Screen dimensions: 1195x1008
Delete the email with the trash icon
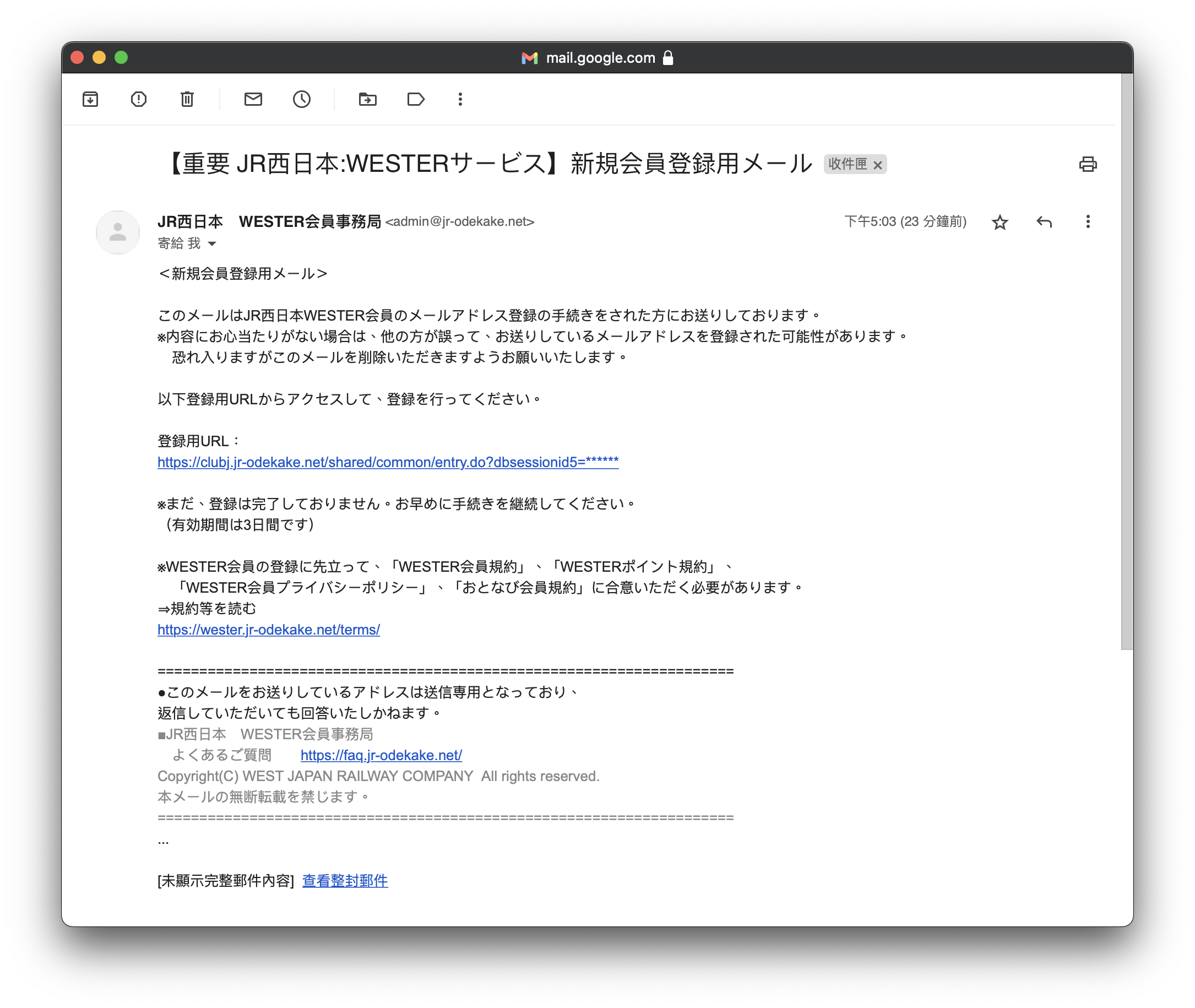(187, 100)
